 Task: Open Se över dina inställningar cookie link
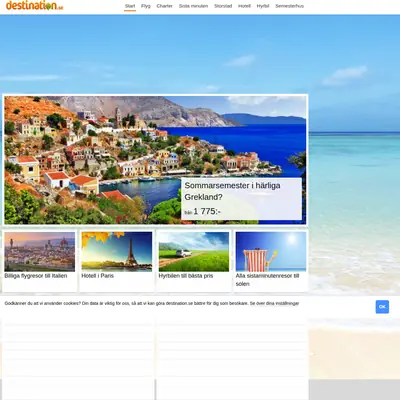coord(274,303)
